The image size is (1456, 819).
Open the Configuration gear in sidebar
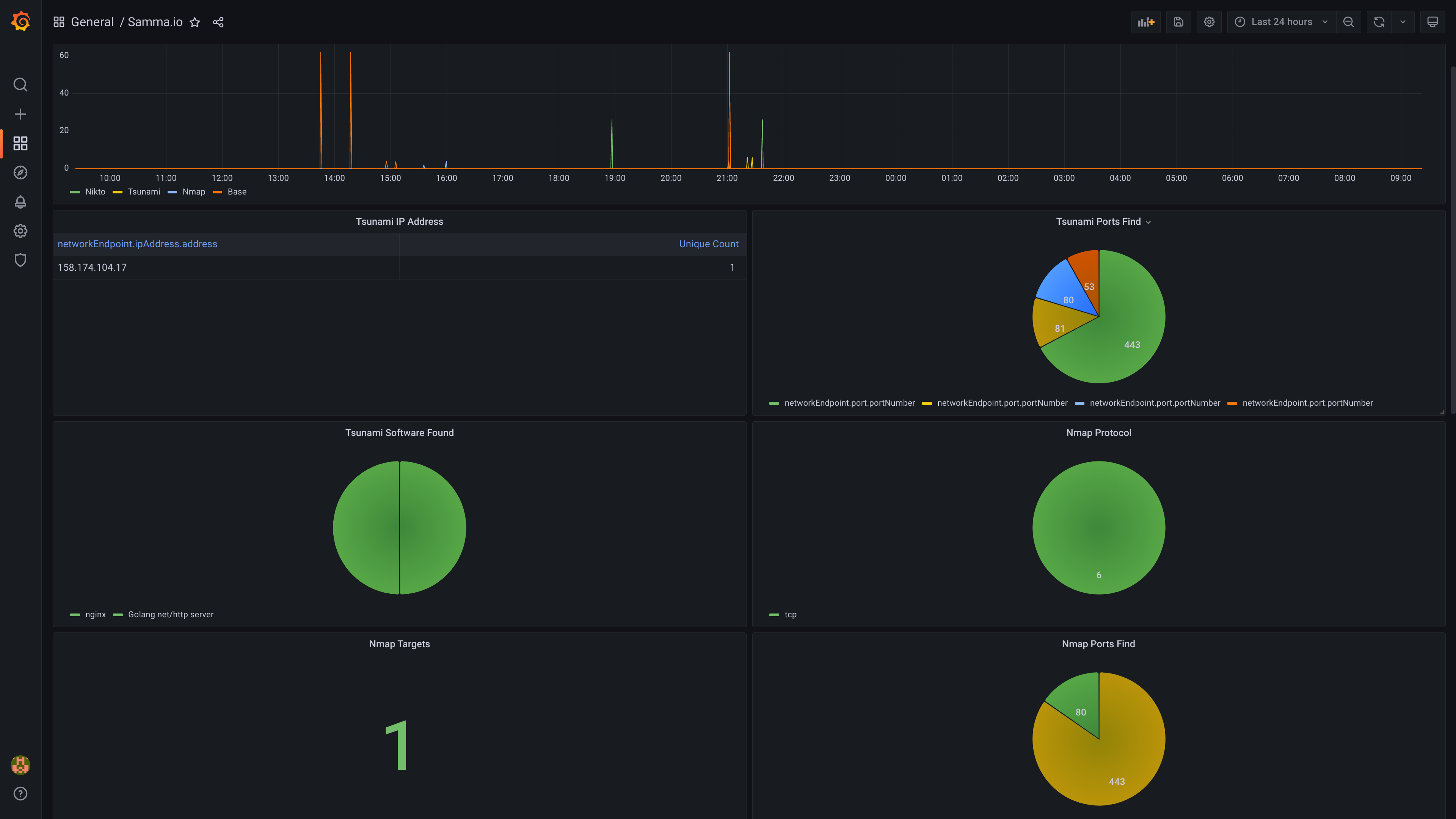(x=20, y=231)
